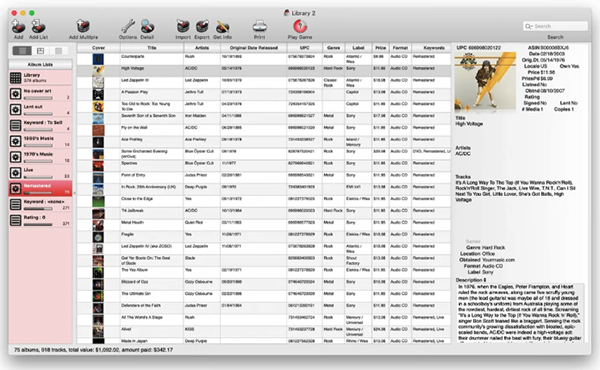Screen dimensions: 600x370
Task: Sort by the Format column header
Action: pyautogui.click(x=400, y=48)
